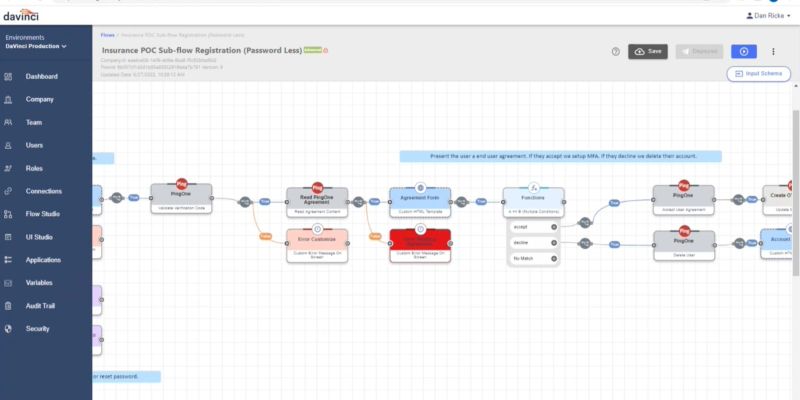Click the True label before the Functions node
800x400 pixels.
(x=481, y=202)
